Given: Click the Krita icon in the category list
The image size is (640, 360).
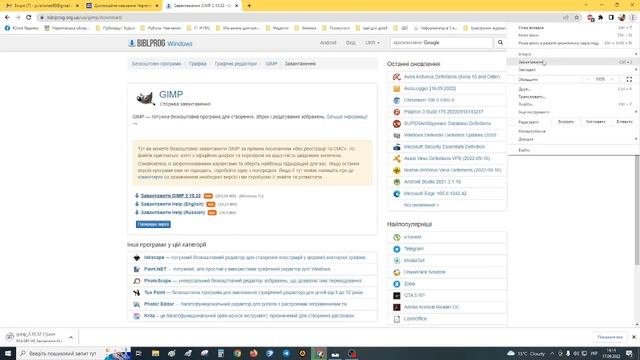Looking at the screenshot, I should click(137, 316).
